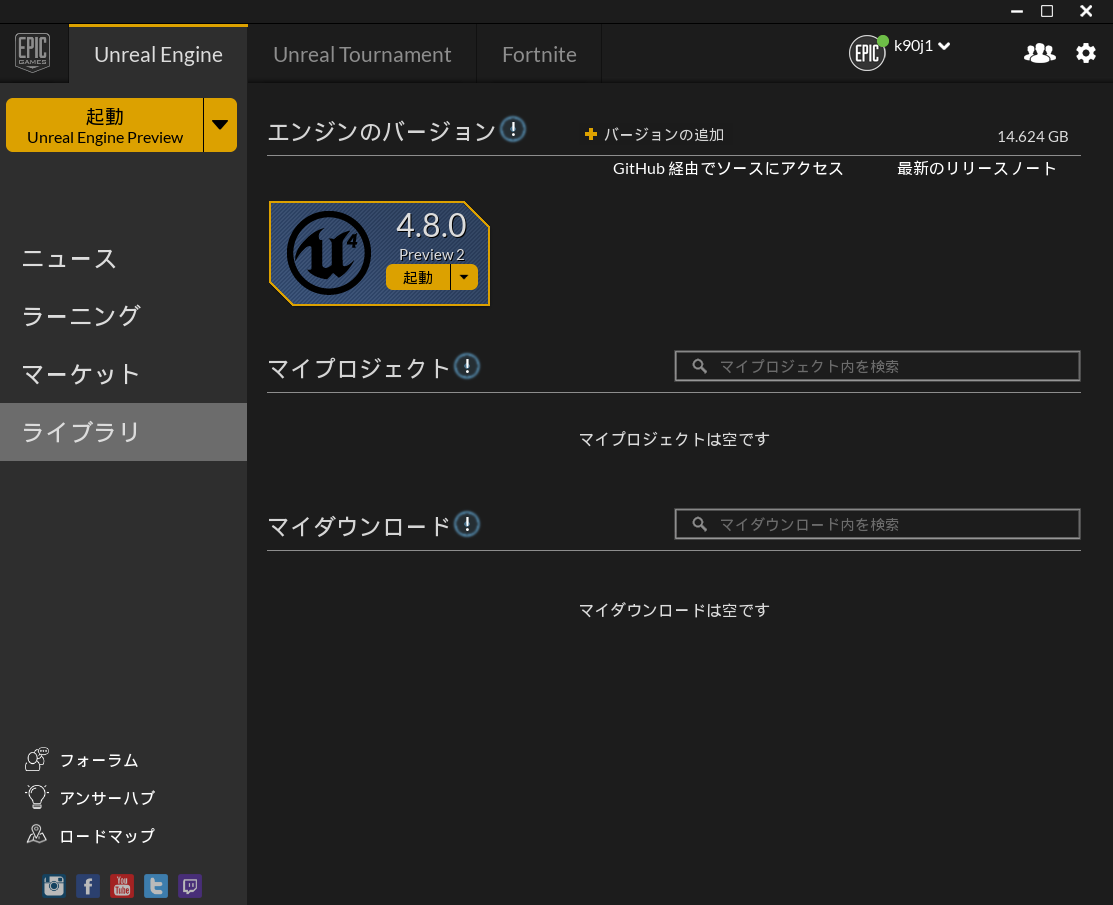This screenshot has height=905, width=1113.
Task: Switch to the Unreal Tournament tab
Action: click(x=362, y=55)
